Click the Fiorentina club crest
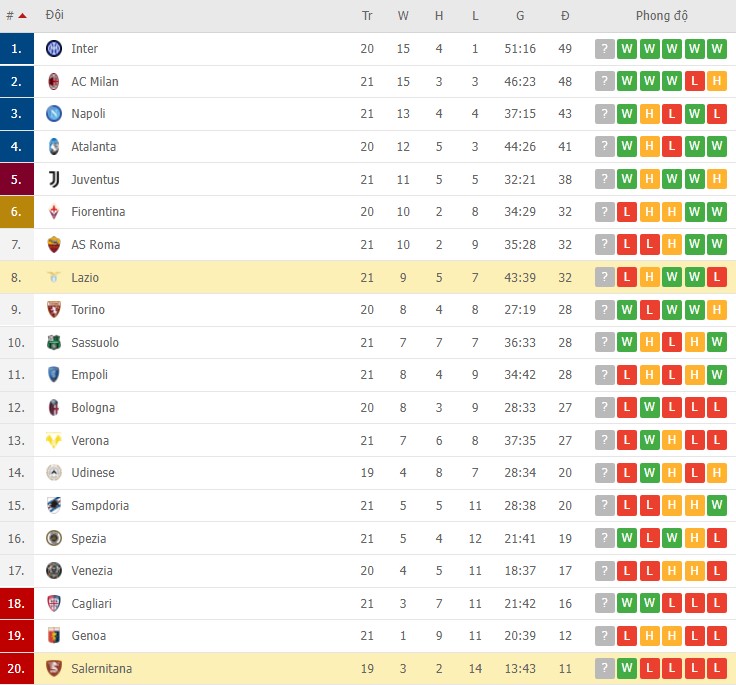This screenshot has height=685, width=736. pyautogui.click(x=54, y=212)
